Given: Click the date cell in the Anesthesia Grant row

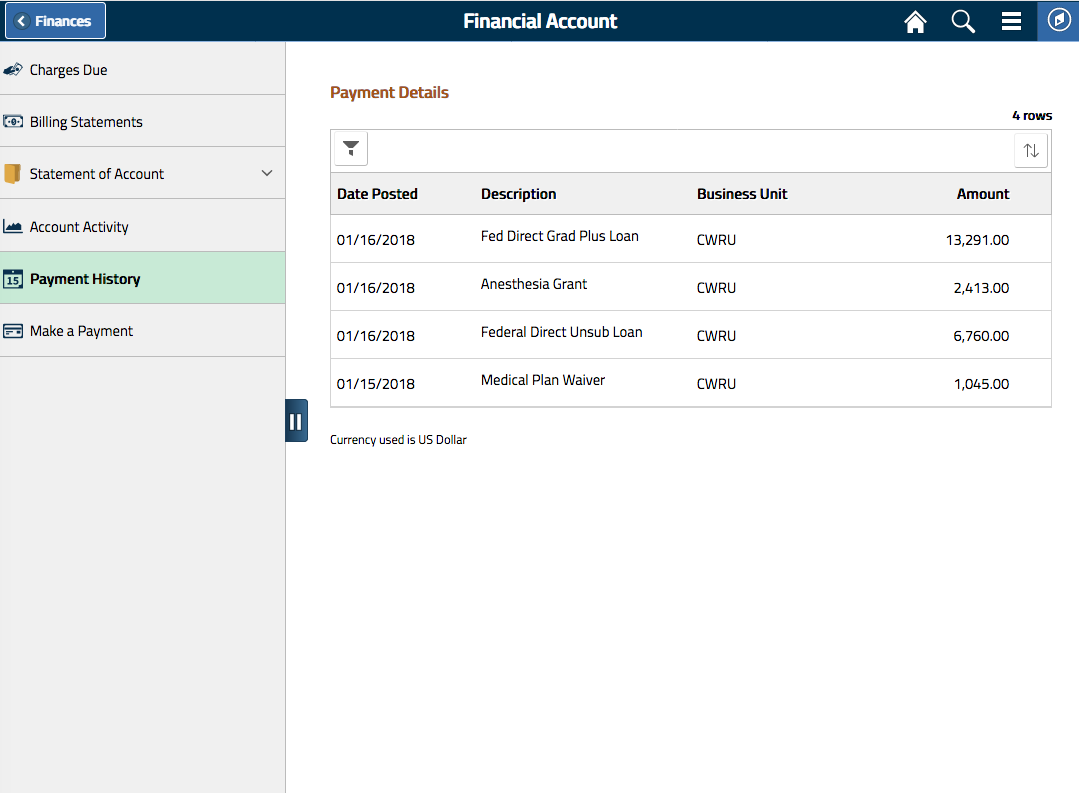Looking at the screenshot, I should (376, 288).
